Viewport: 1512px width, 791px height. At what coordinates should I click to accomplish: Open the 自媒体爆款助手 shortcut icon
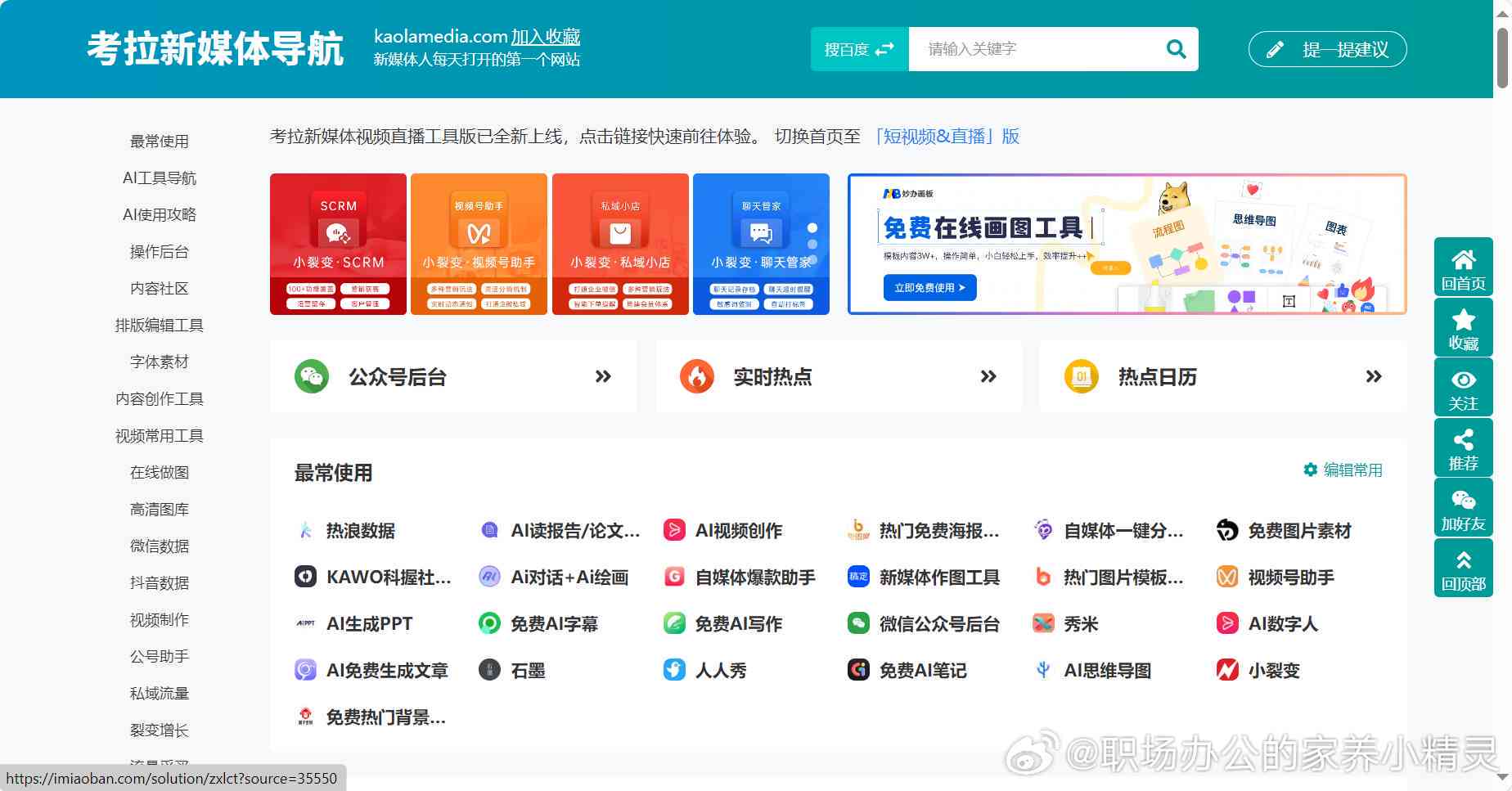tap(674, 577)
